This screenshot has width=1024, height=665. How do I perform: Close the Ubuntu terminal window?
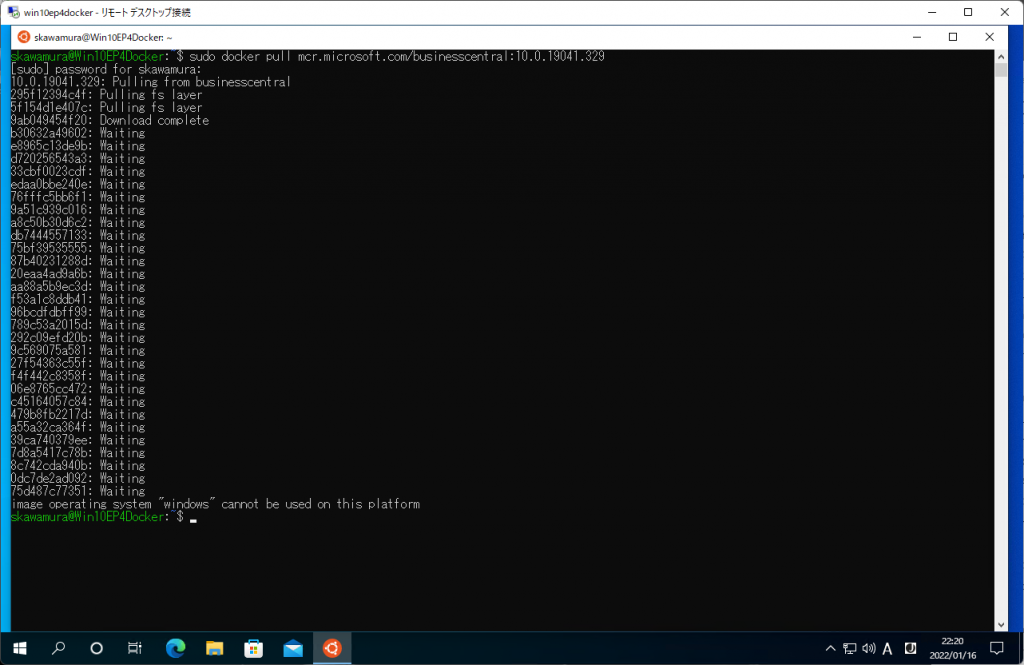pyautogui.click(x=989, y=37)
